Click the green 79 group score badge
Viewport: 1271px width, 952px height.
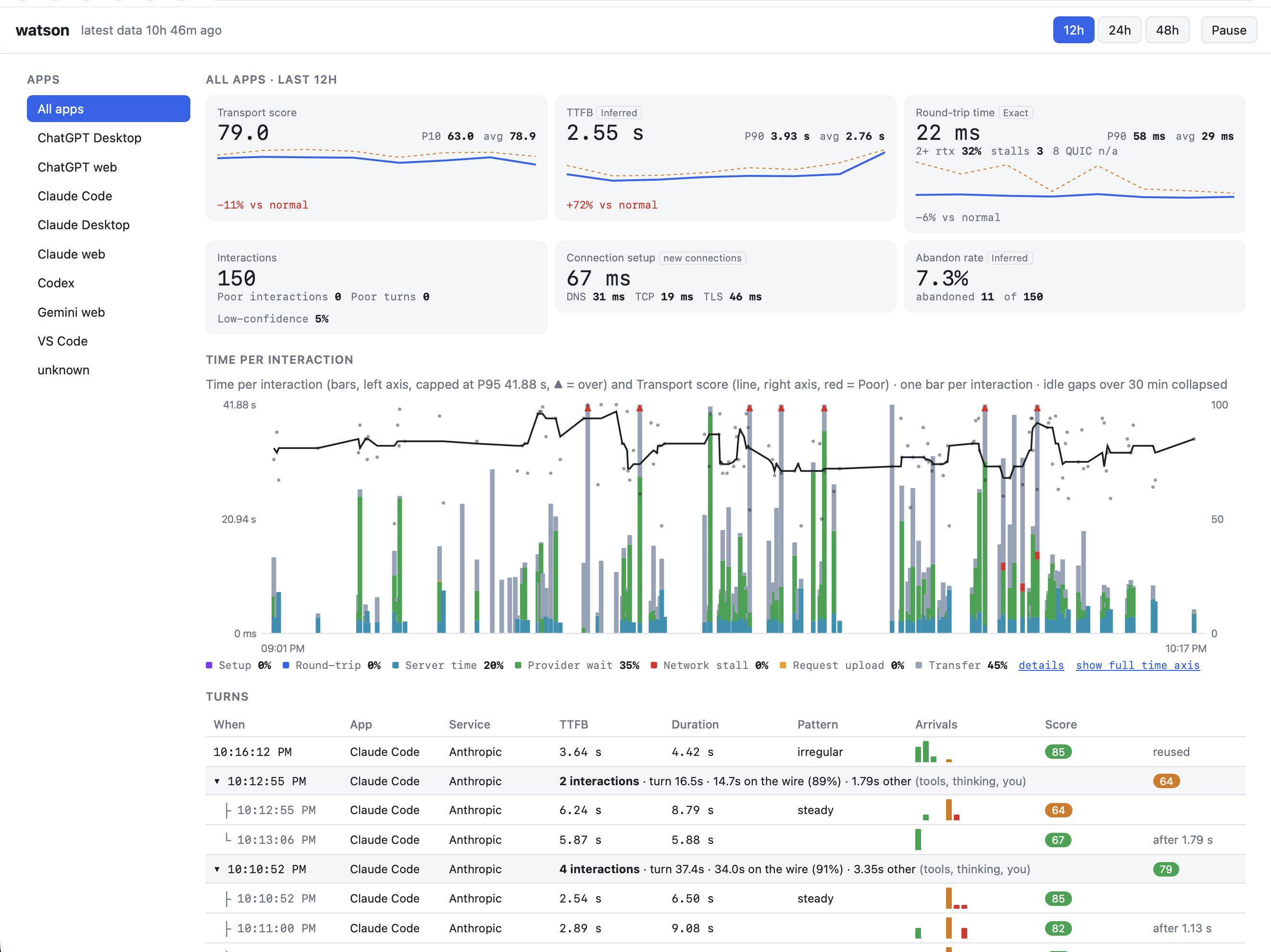[1166, 869]
